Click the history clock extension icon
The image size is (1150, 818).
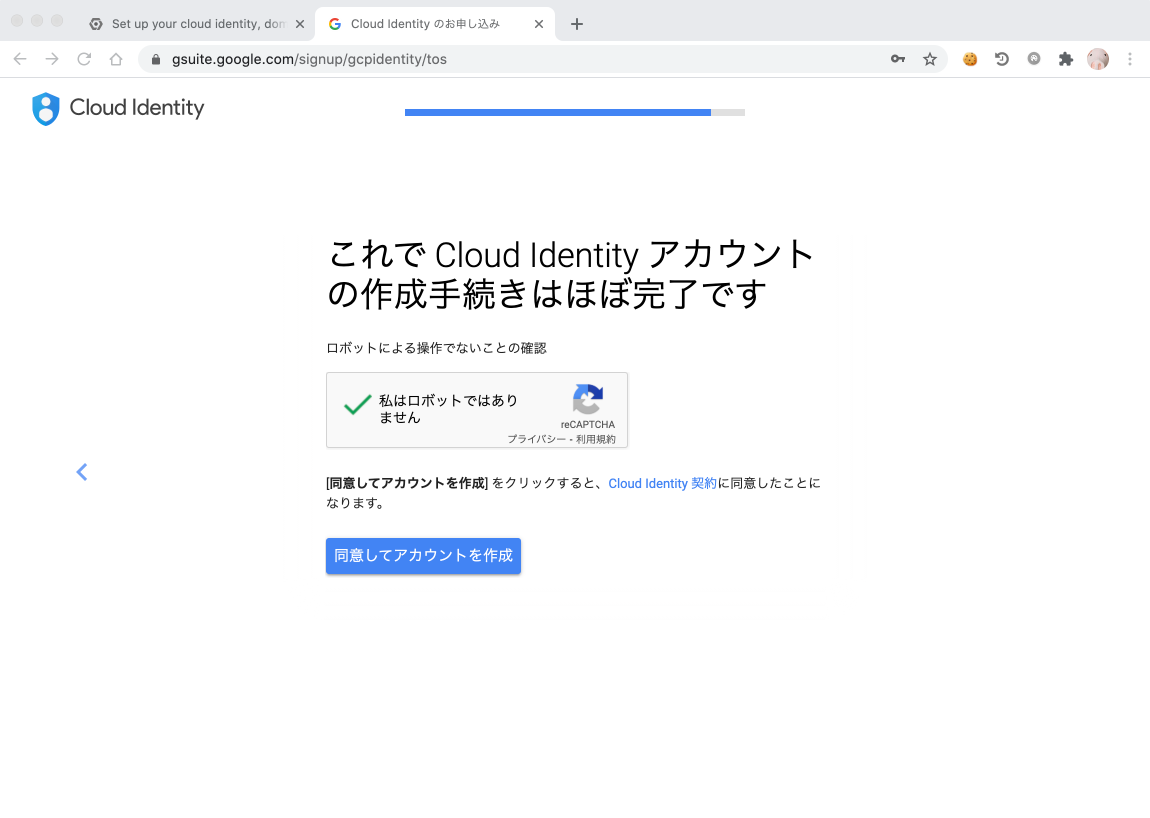pyautogui.click(x=1002, y=59)
